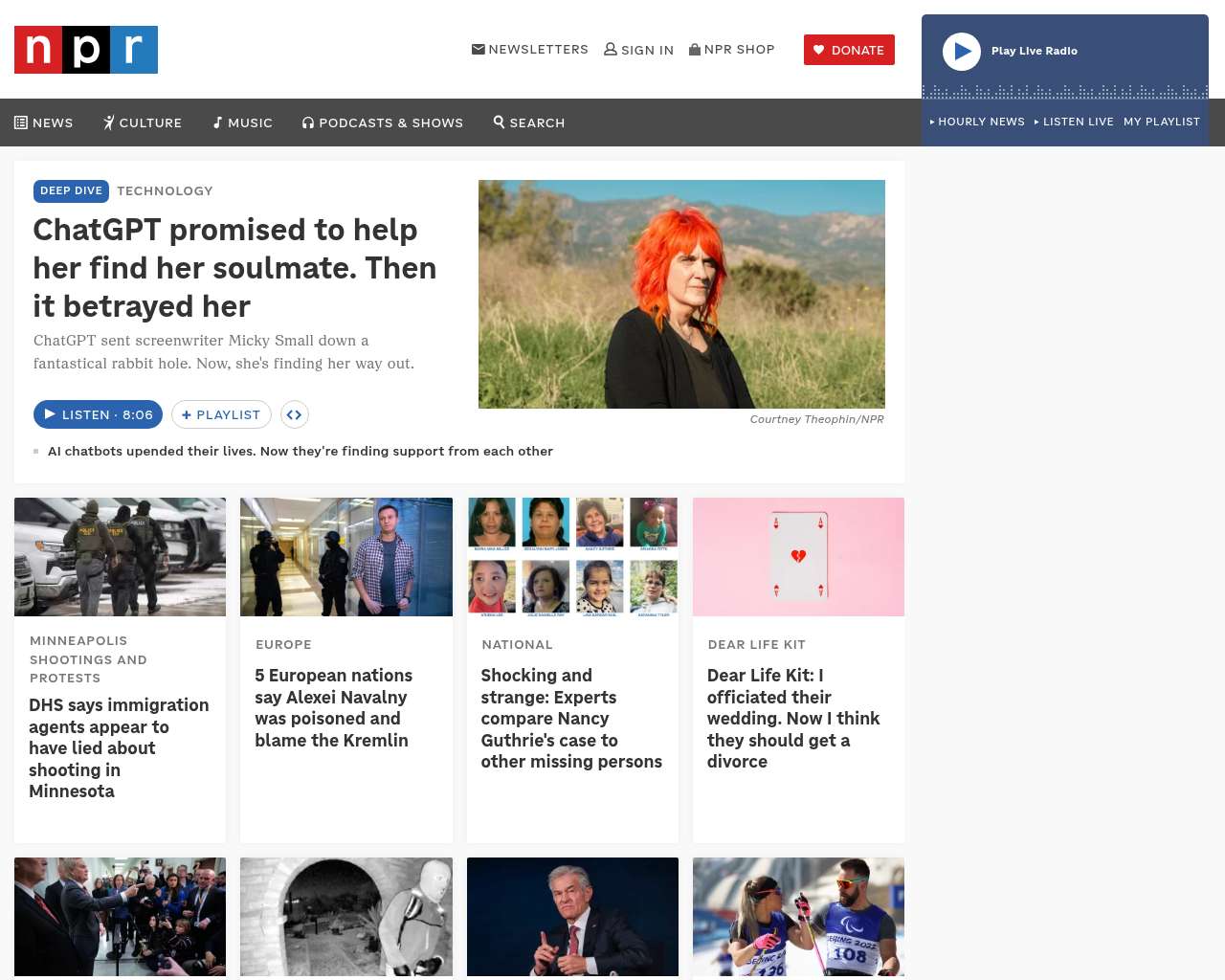Open the black-and-white night camera thumbnail

(346, 917)
